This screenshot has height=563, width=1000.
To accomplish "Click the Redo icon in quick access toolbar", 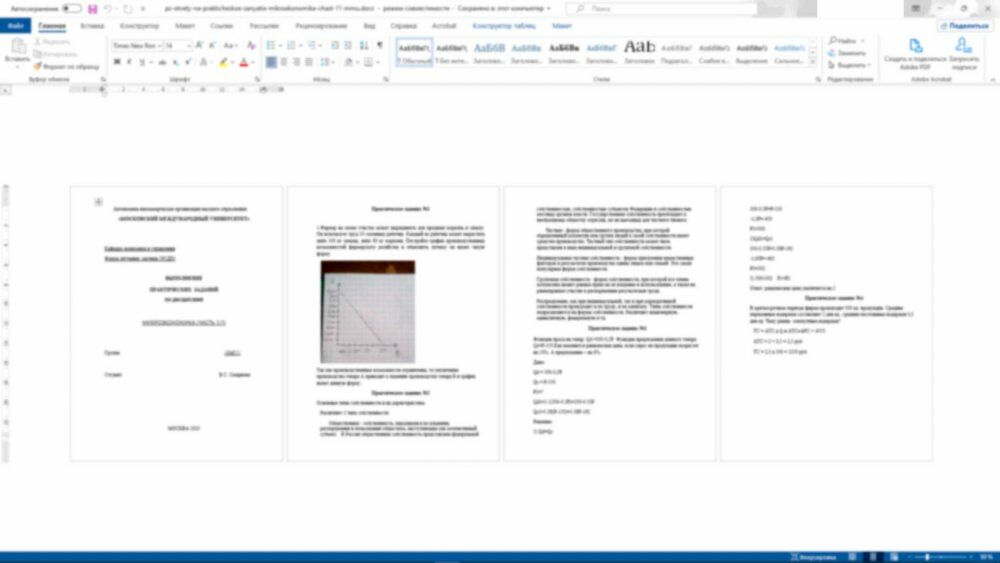I will (128, 9).
